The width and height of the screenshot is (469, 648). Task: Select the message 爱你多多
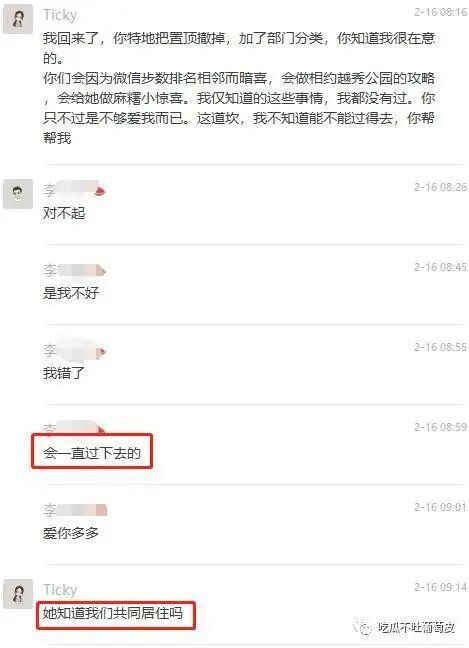click(x=71, y=533)
